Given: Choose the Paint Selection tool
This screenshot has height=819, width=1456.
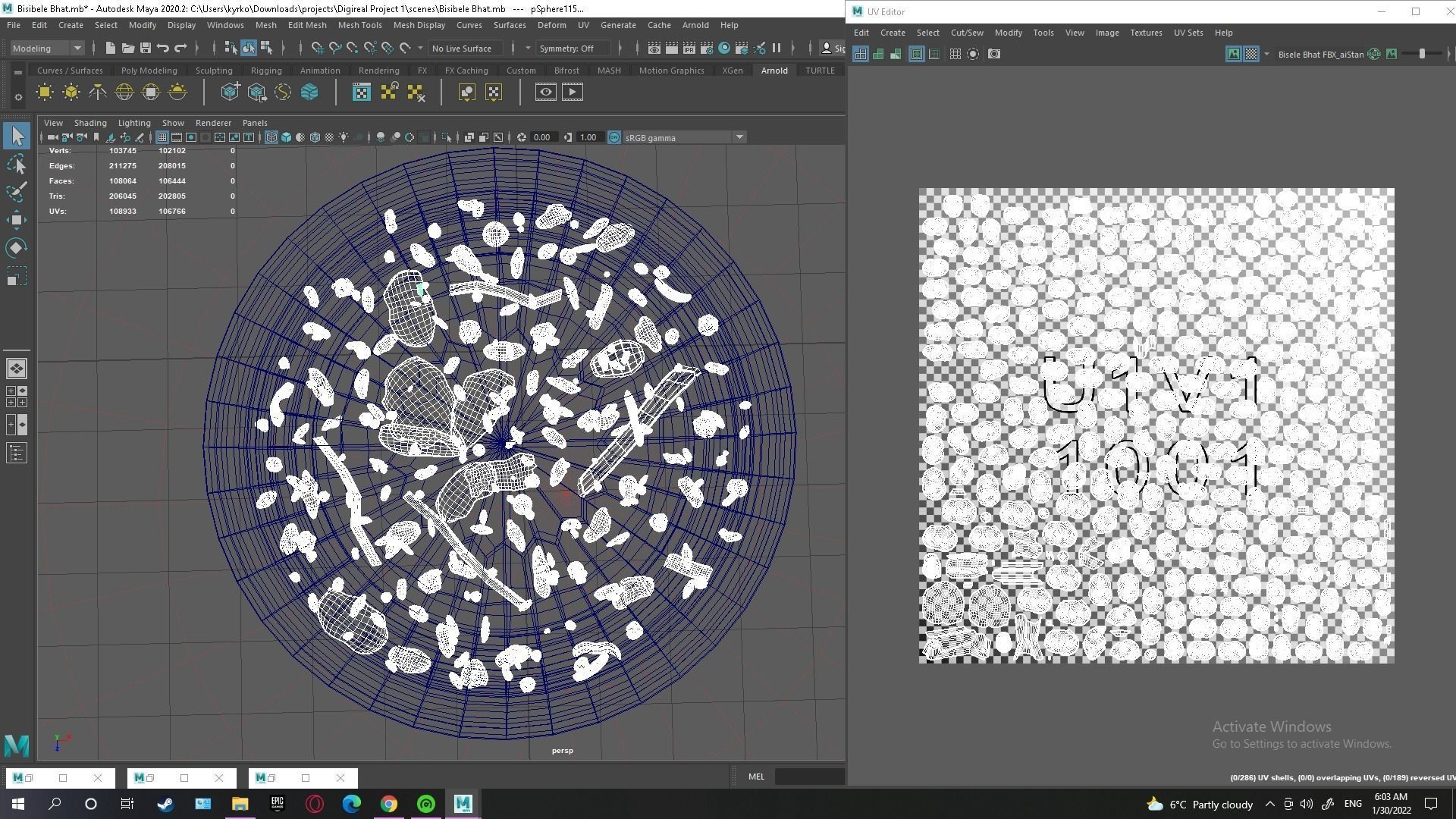Looking at the screenshot, I should [17, 192].
